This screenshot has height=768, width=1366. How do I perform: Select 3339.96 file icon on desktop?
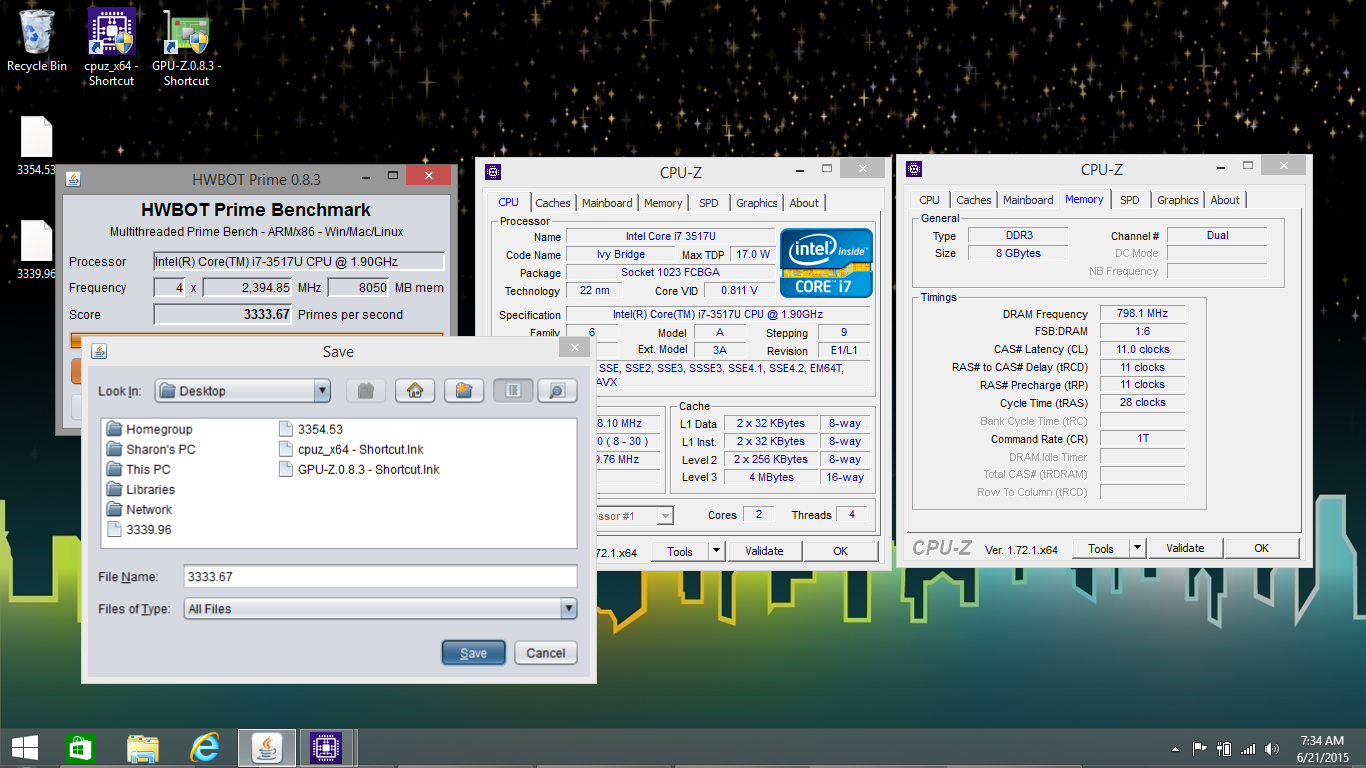pyautogui.click(x=36, y=250)
